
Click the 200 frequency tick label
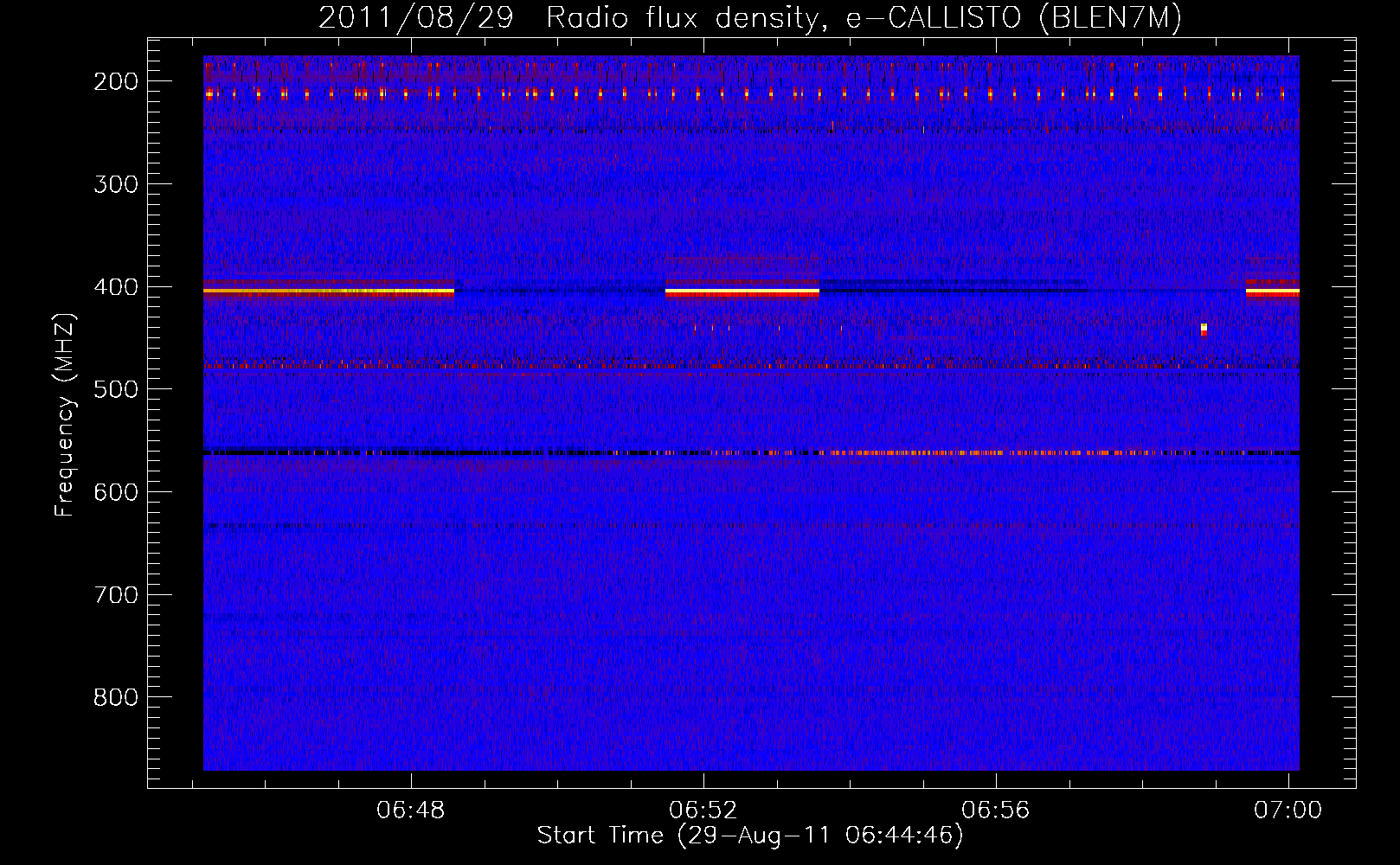point(116,81)
